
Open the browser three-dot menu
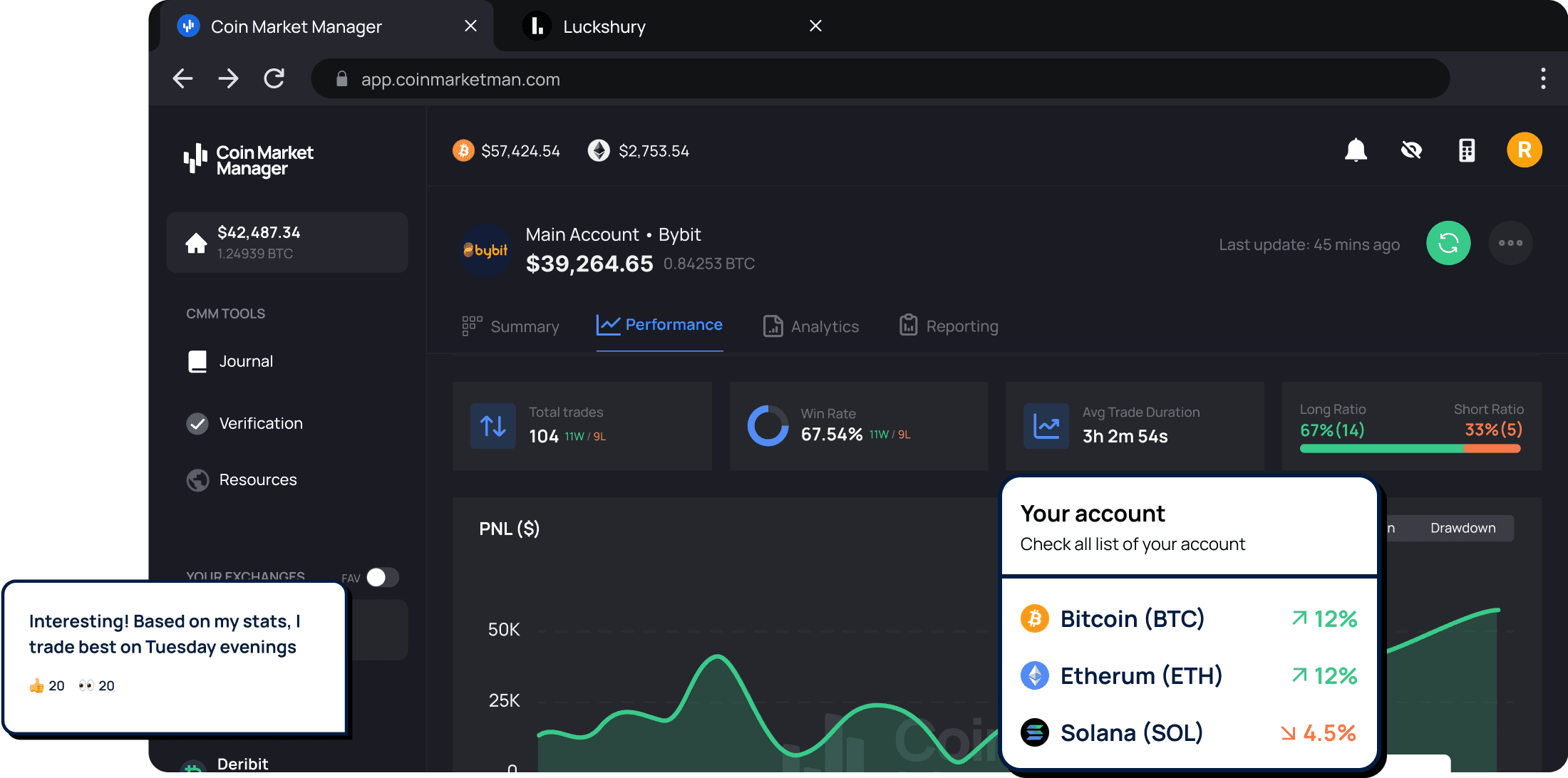click(1543, 78)
